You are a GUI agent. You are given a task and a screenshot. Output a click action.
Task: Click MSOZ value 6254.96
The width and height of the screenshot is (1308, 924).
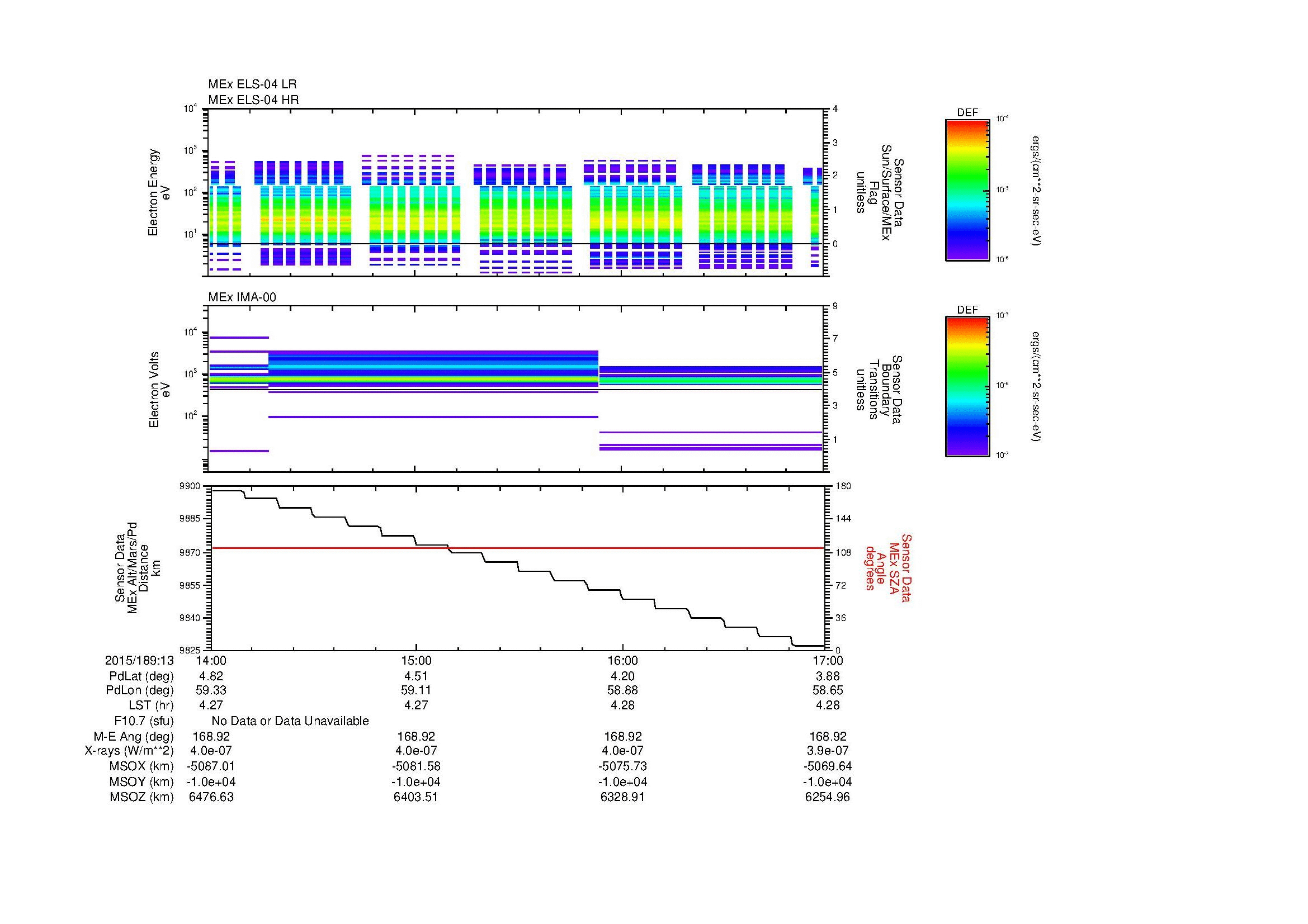click(x=828, y=797)
